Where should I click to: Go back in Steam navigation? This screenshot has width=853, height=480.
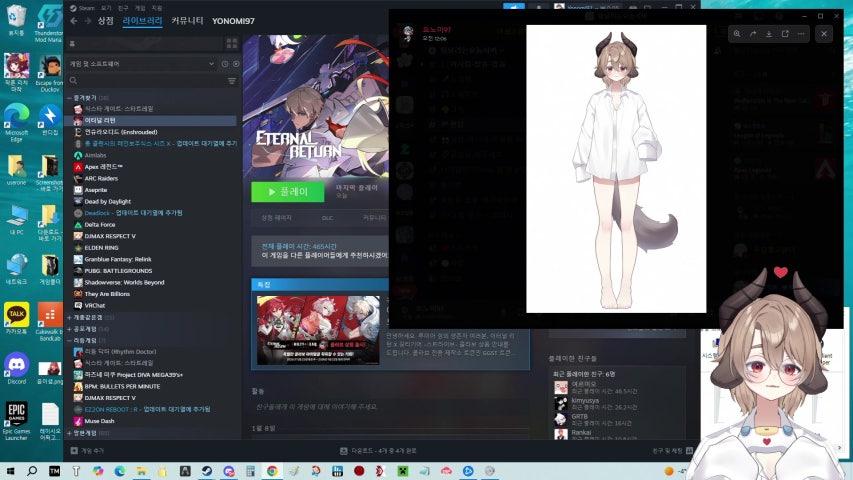74,21
